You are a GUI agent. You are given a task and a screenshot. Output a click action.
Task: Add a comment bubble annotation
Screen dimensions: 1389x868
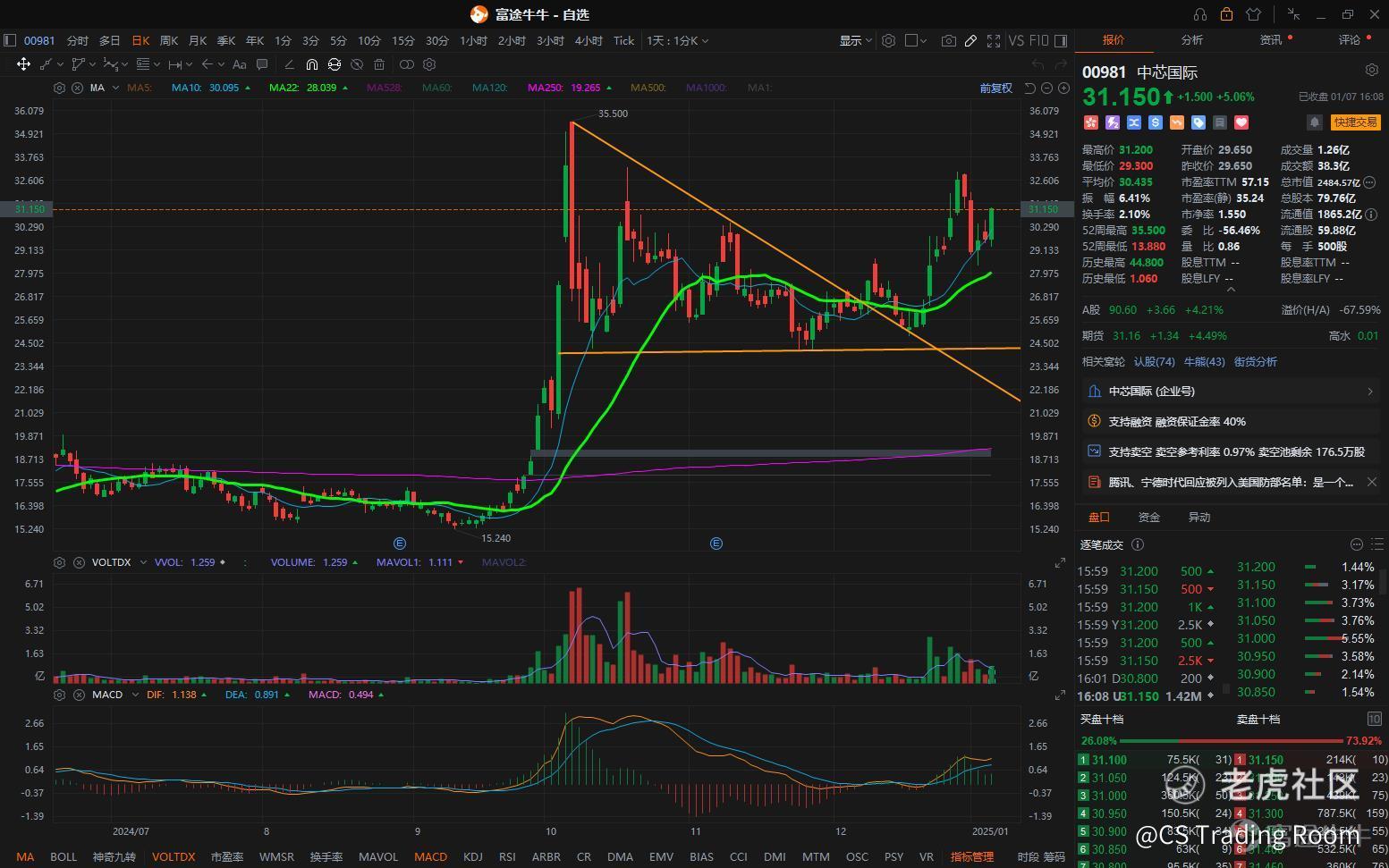click(262, 64)
